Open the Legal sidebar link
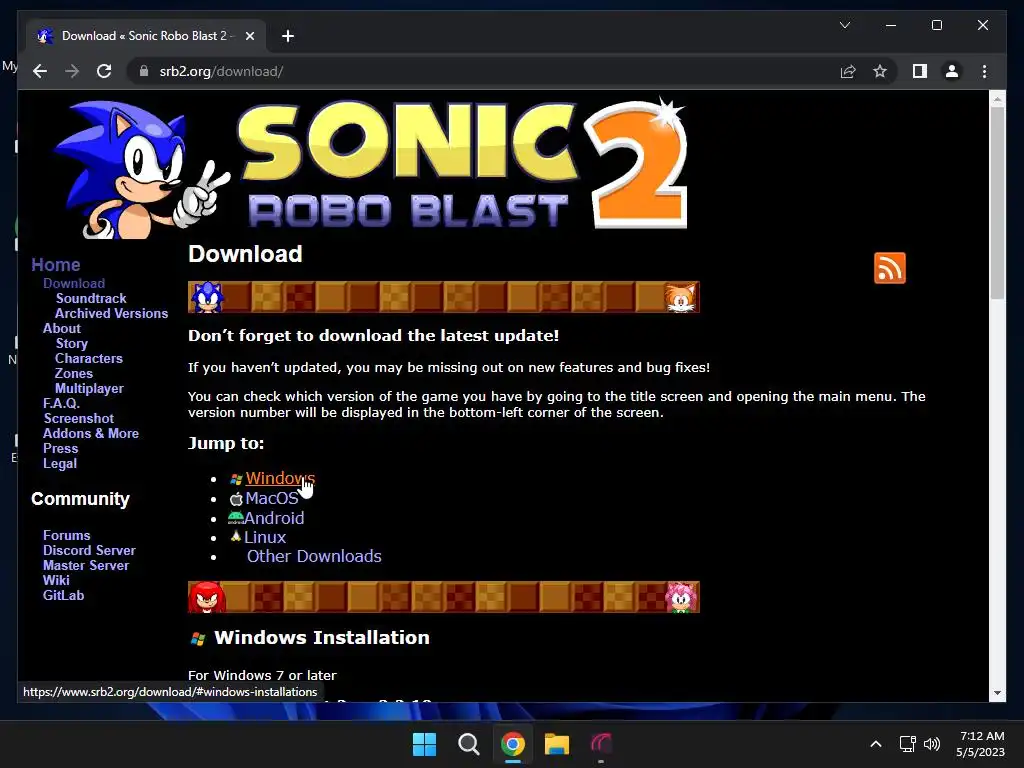The height and width of the screenshot is (768, 1024). click(59, 464)
